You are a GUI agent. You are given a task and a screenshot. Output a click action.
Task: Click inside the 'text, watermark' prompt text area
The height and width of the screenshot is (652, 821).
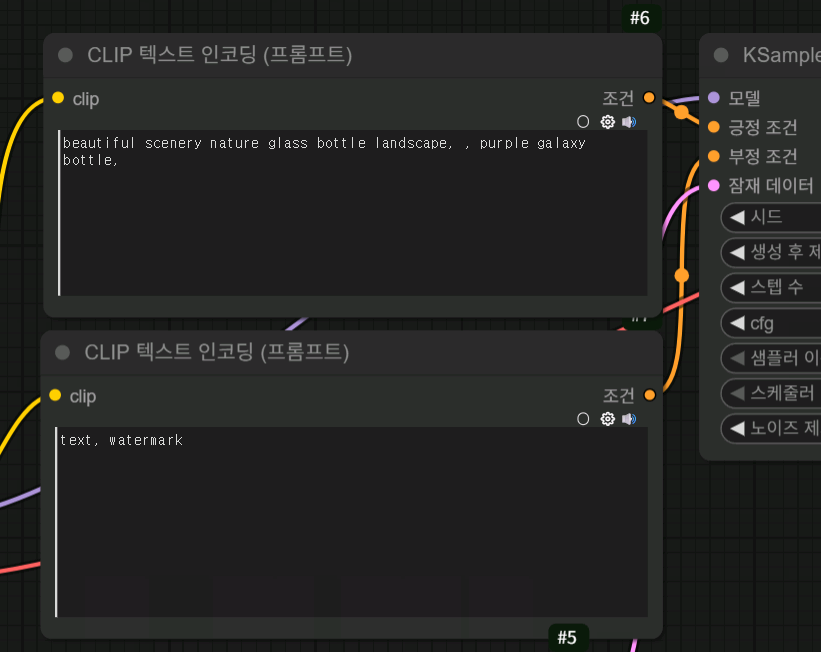(350, 520)
